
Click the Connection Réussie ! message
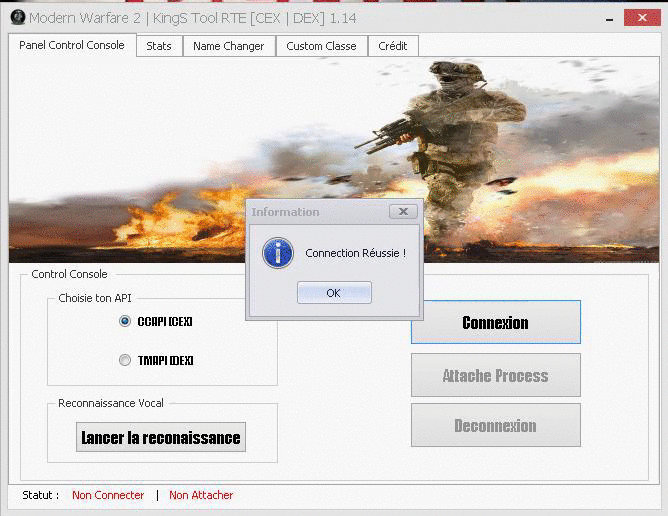355,253
